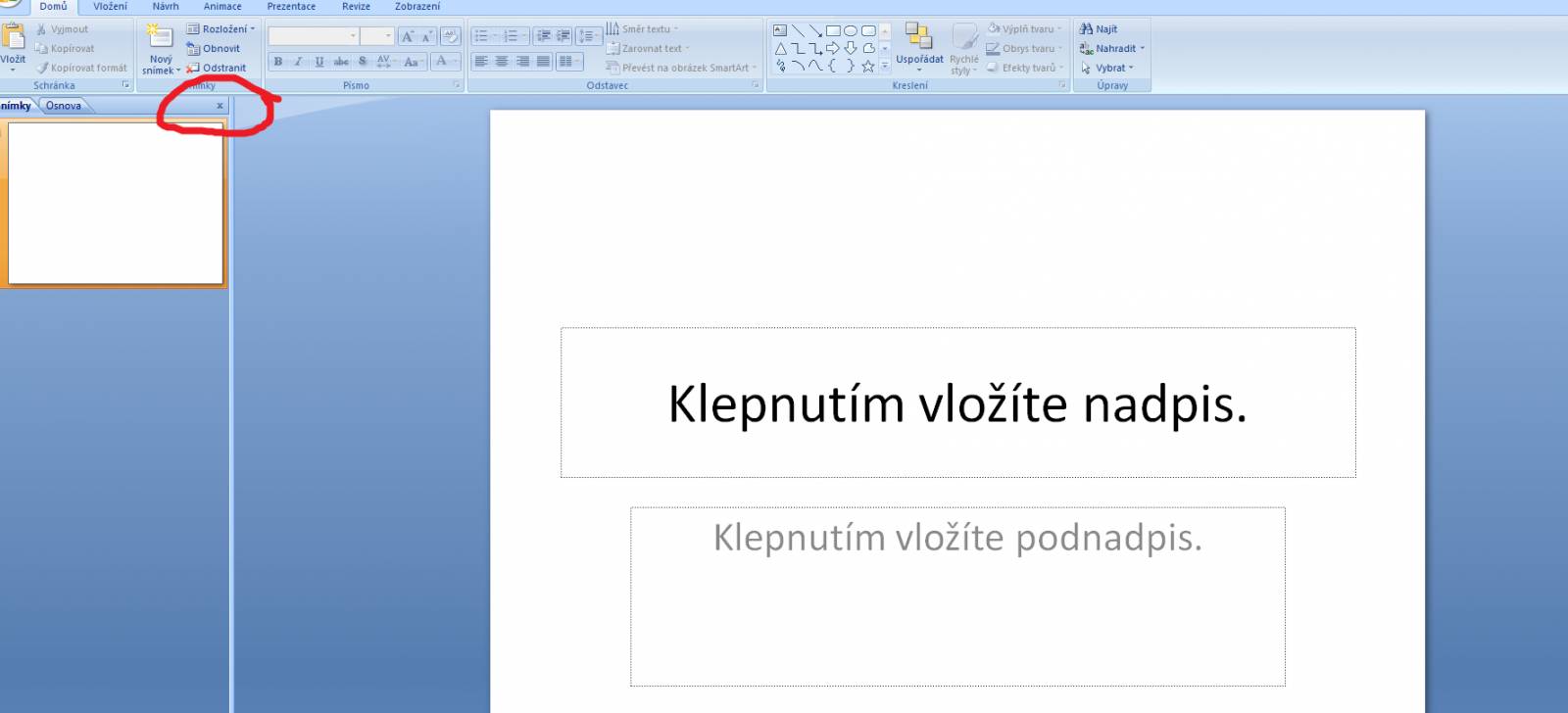Select the Arc shape

click(798, 67)
